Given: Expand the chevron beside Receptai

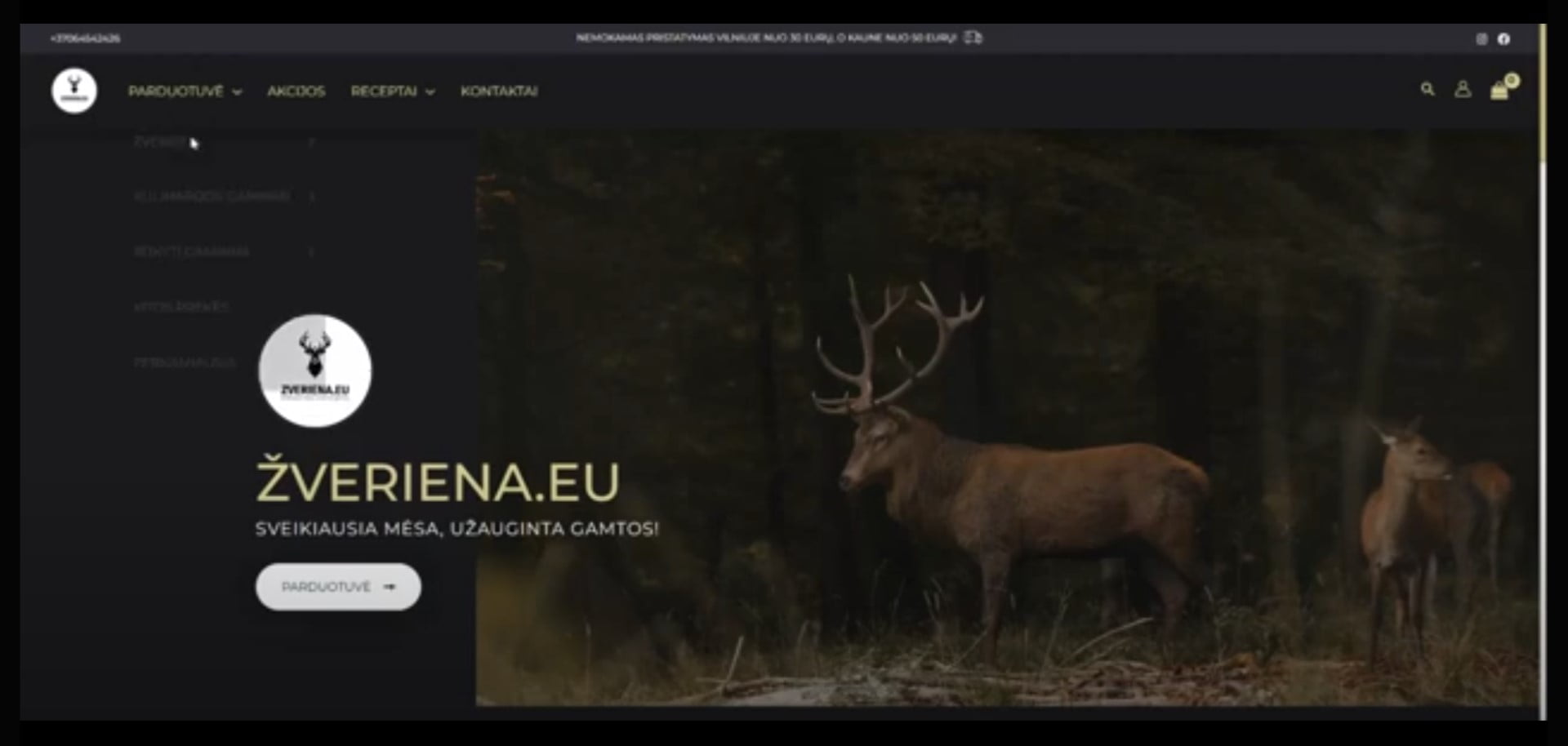Looking at the screenshot, I should pyautogui.click(x=430, y=92).
